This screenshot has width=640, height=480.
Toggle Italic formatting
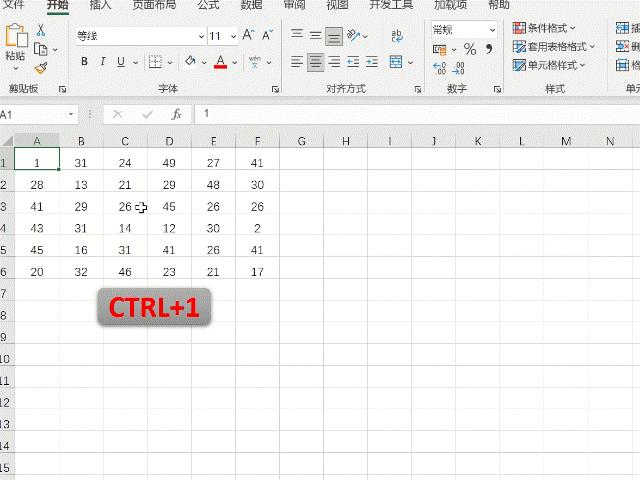(x=102, y=62)
